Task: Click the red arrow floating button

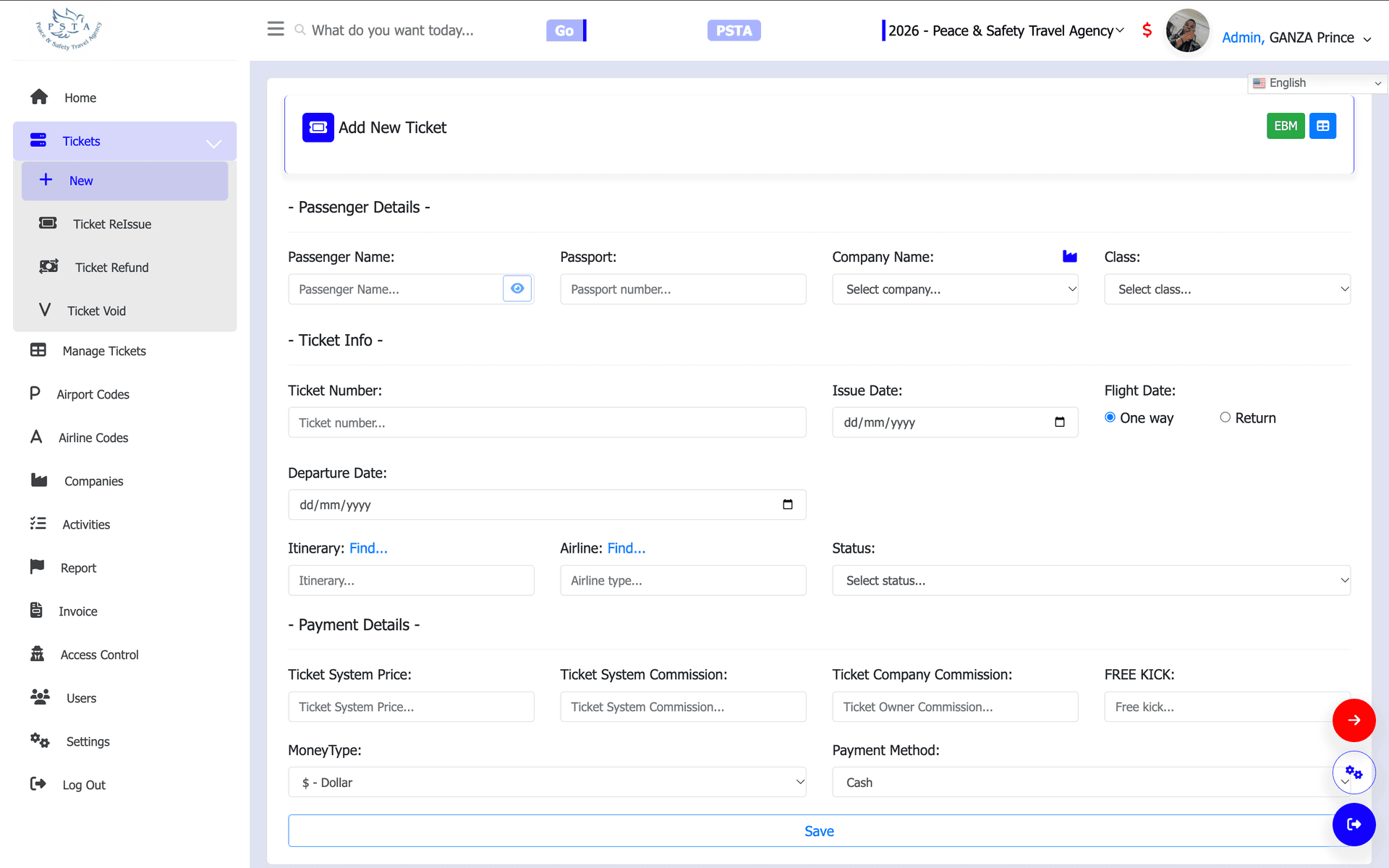Action: [1354, 720]
